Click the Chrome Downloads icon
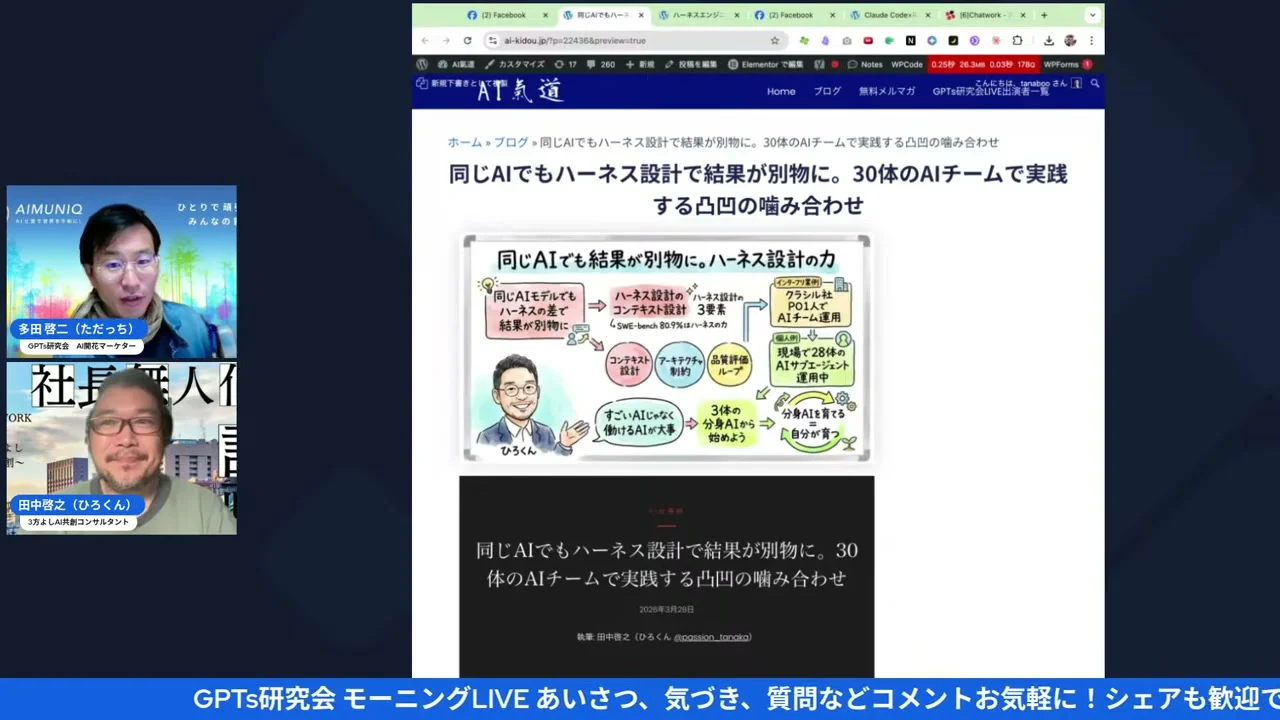The height and width of the screenshot is (720, 1280). [1049, 40]
